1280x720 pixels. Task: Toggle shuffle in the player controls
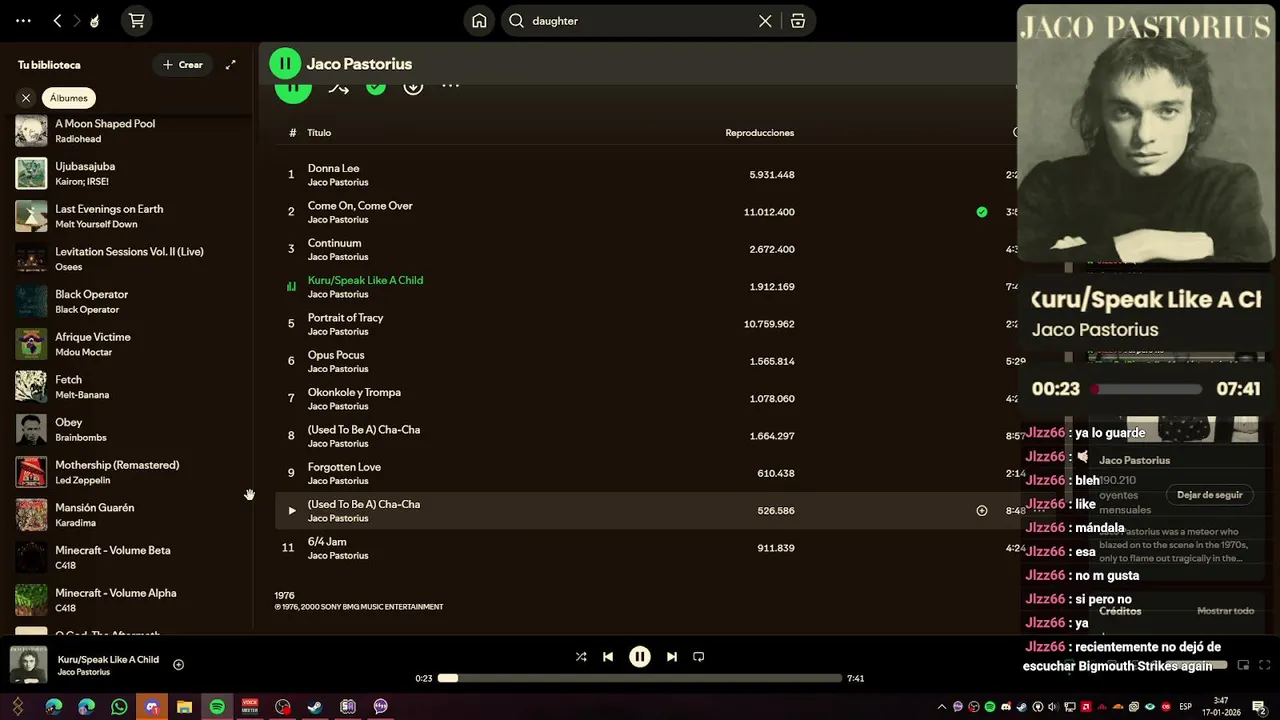(581, 657)
